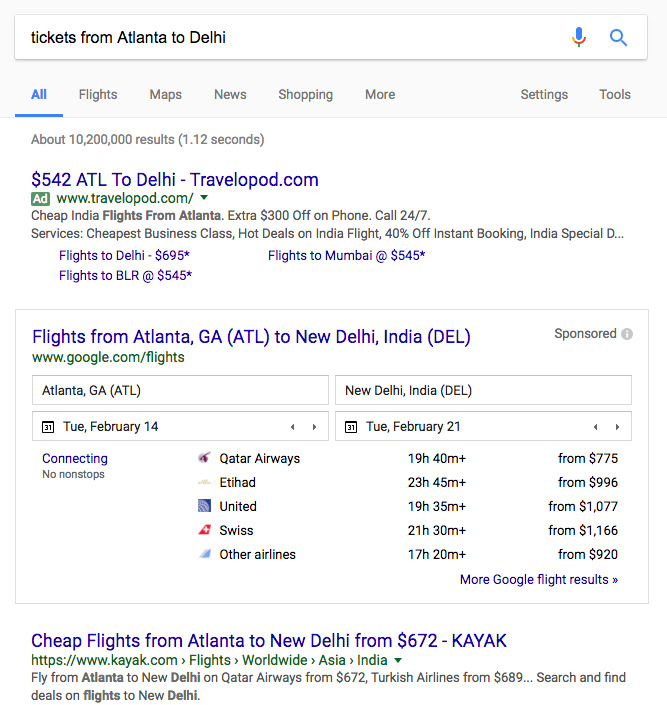
Task: Switch to the Shopping tab
Action: pyautogui.click(x=305, y=94)
